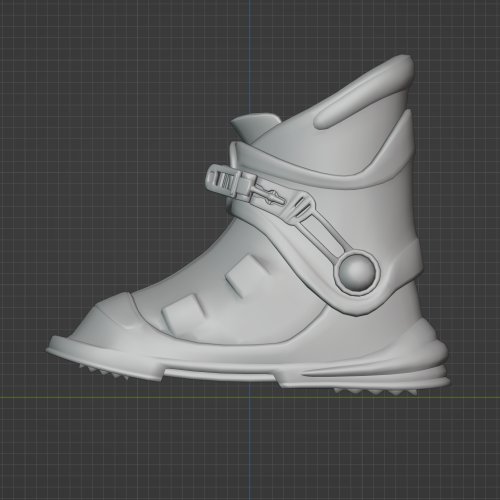Click the flat sole plate under the arch
The width and height of the screenshot is (500, 500).
[x=220, y=375]
